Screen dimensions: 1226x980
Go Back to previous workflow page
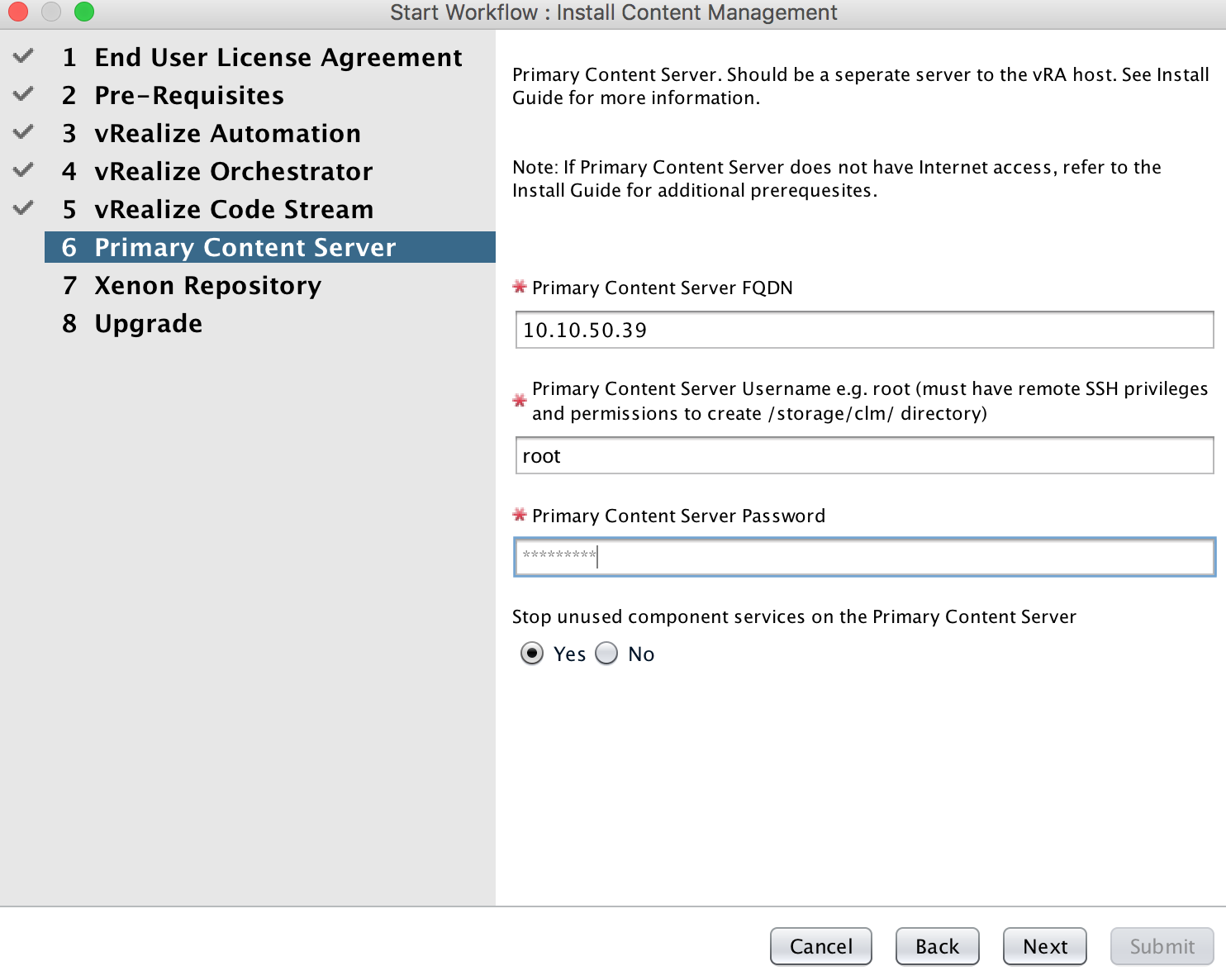coord(937,946)
